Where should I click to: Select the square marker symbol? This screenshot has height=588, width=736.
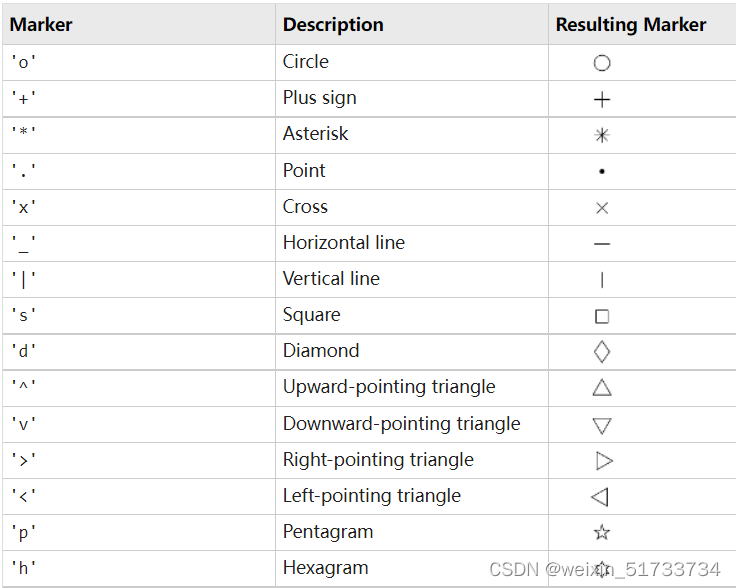click(x=602, y=316)
